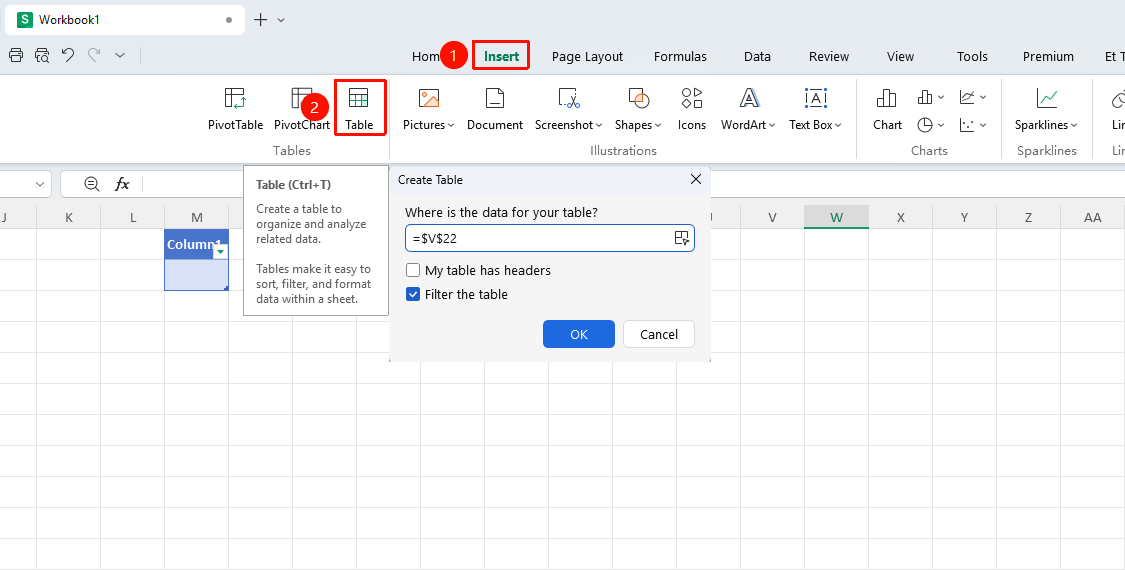Select column header X

pos(900,217)
